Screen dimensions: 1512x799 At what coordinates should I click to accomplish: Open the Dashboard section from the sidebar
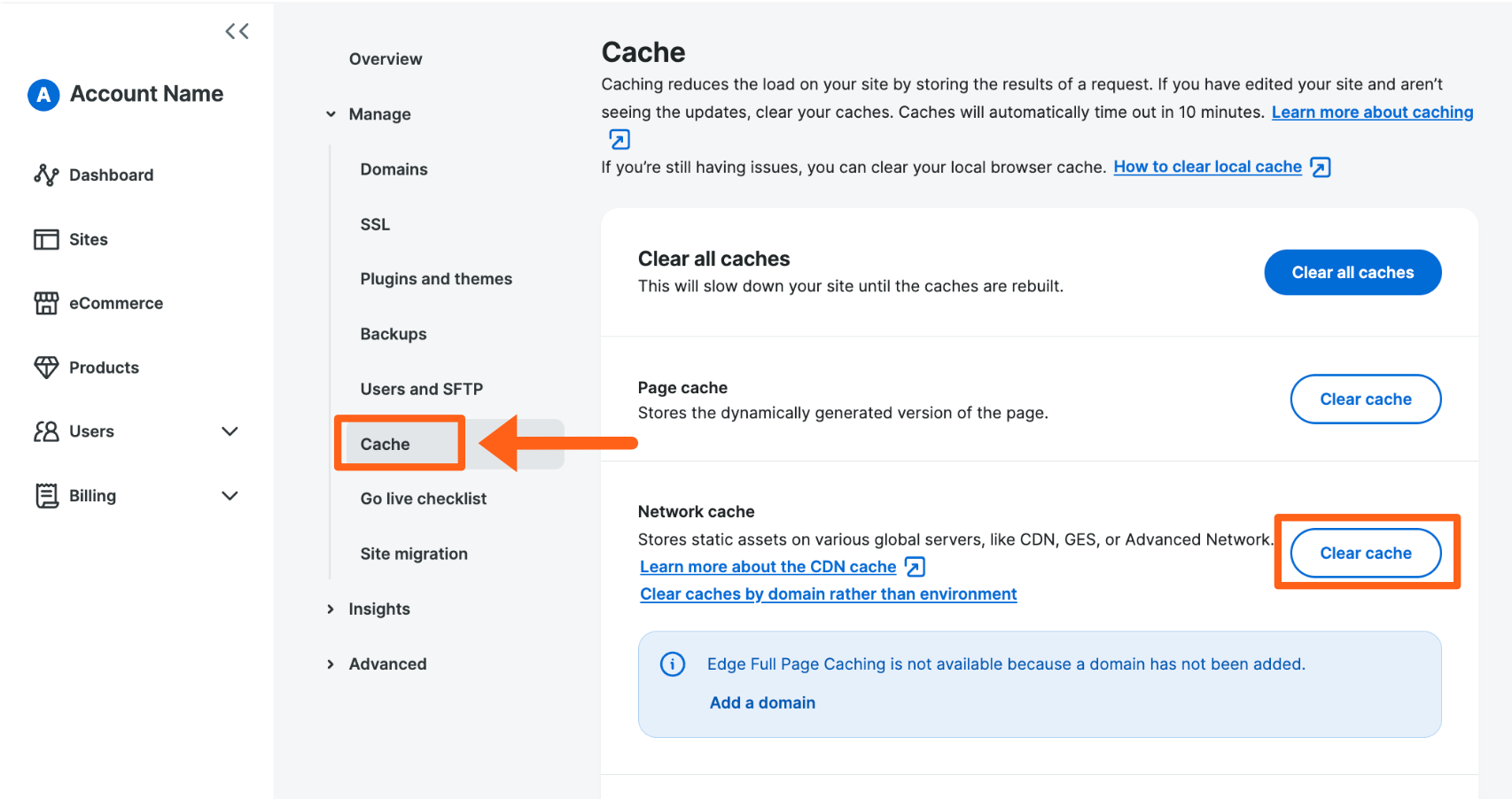(x=46, y=175)
